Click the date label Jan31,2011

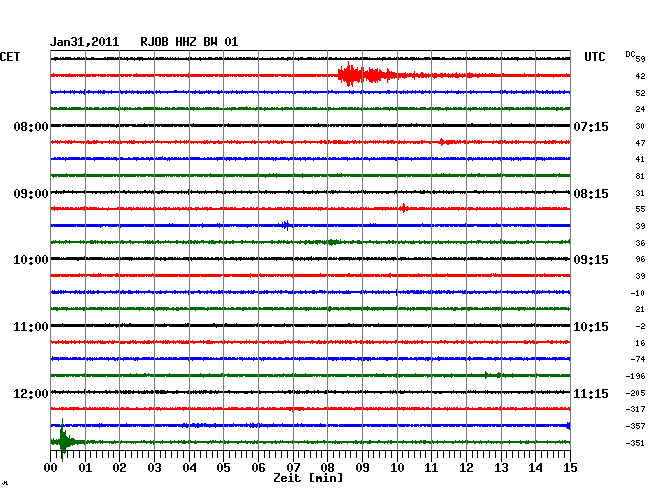(85, 42)
